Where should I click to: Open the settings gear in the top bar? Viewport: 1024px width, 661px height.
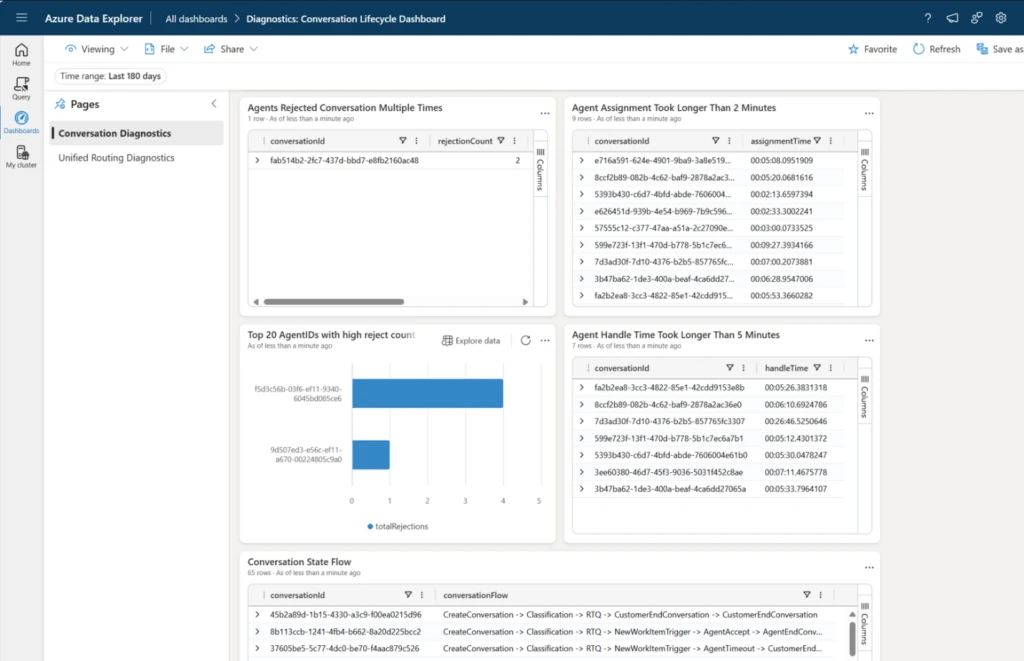[1000, 17]
